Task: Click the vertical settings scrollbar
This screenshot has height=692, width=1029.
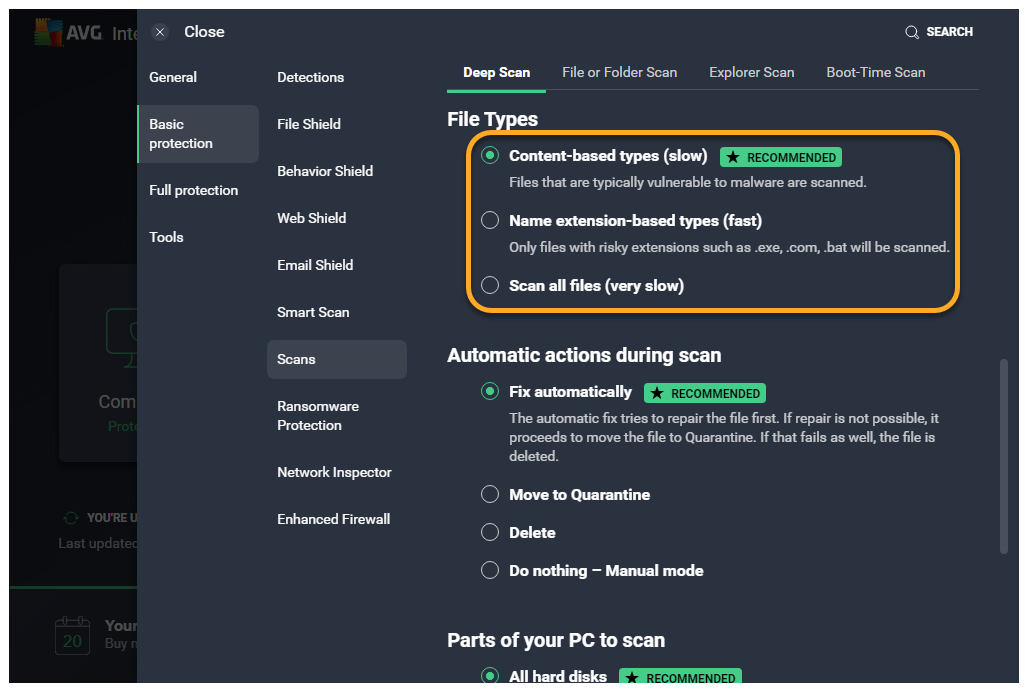Action: coord(1003,455)
